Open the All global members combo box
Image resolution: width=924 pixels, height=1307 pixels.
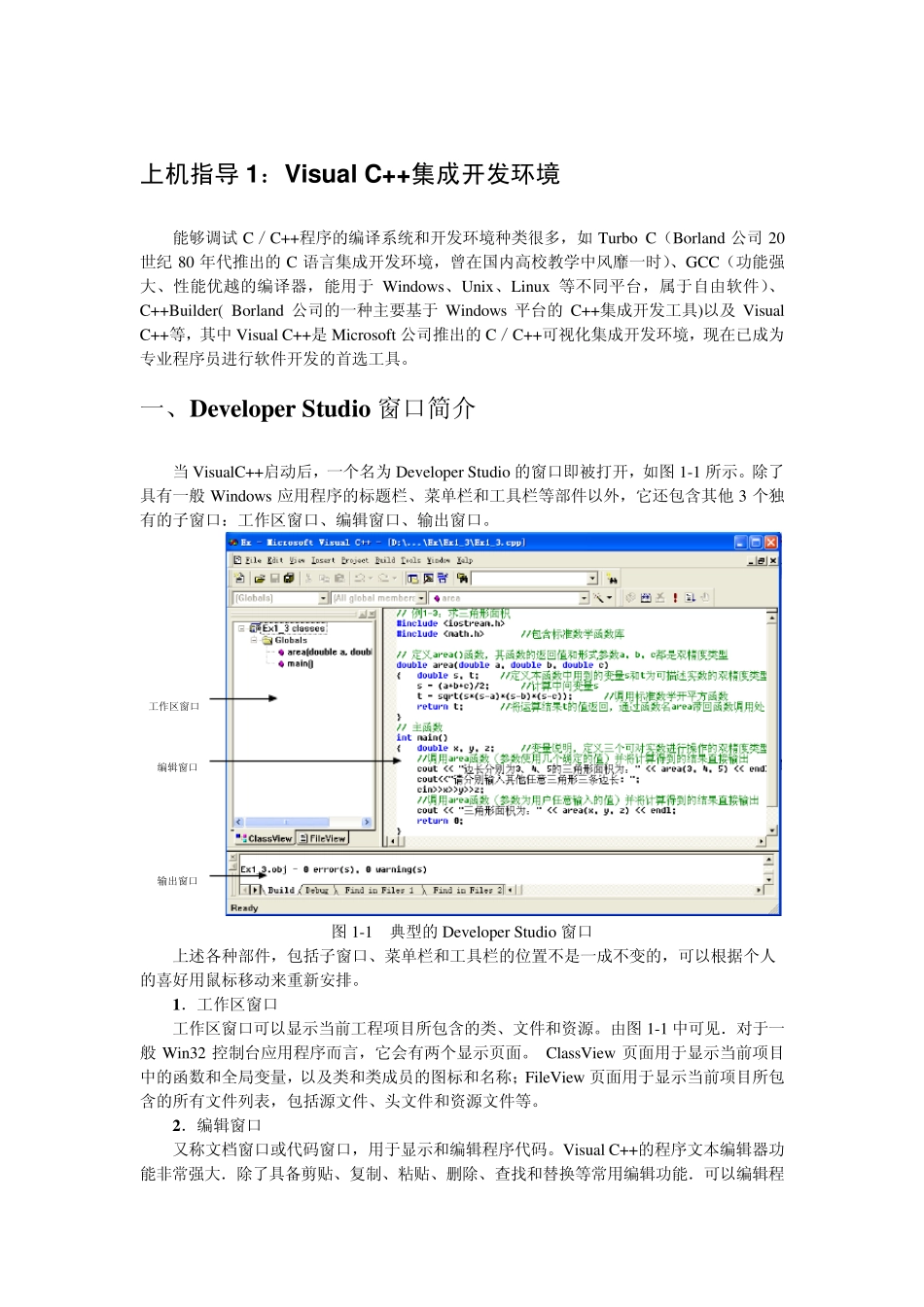[x=421, y=597]
